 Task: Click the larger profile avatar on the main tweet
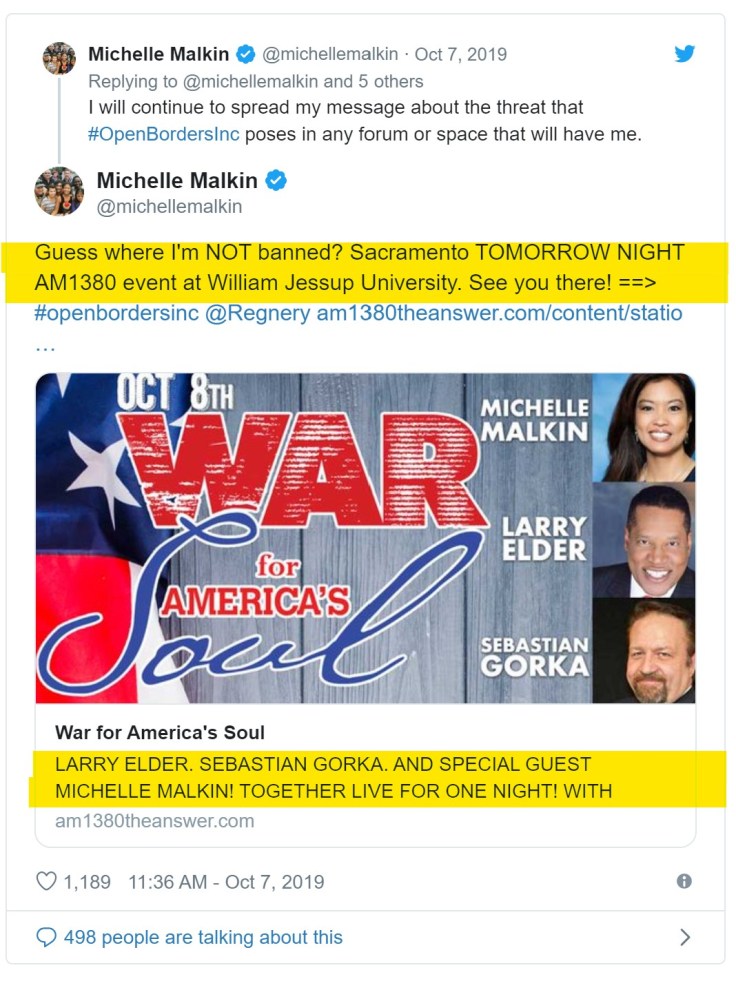click(x=59, y=191)
